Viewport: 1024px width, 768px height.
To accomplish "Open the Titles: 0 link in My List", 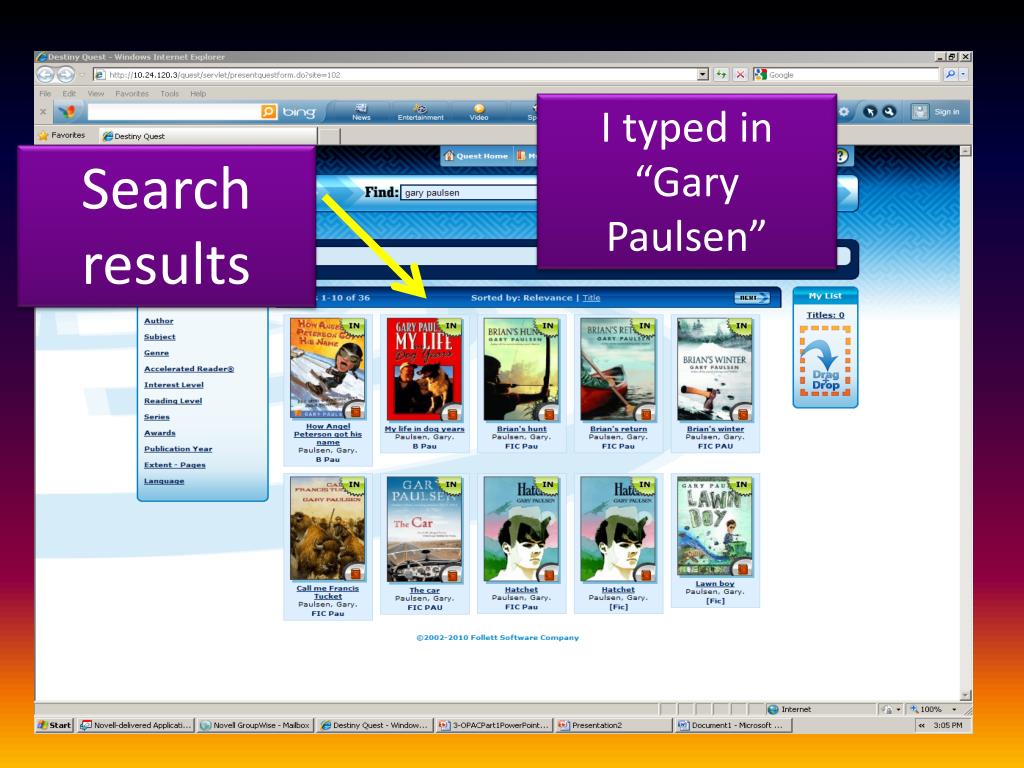I will pos(825,315).
